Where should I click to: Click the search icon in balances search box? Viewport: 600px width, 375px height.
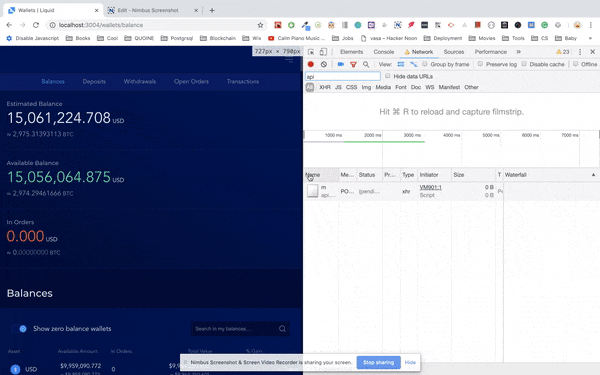click(x=282, y=329)
